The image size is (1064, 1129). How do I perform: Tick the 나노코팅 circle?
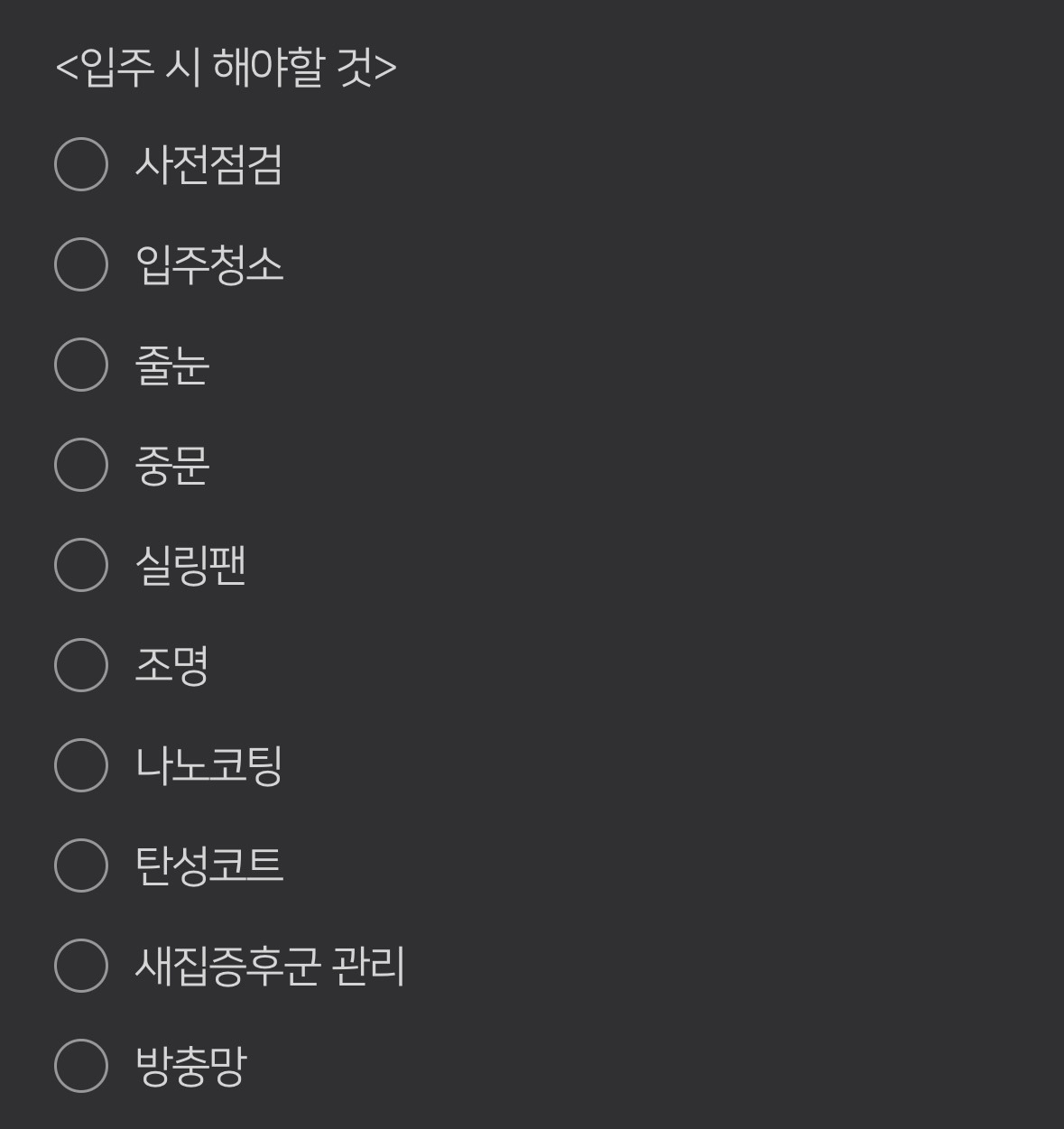click(x=81, y=765)
